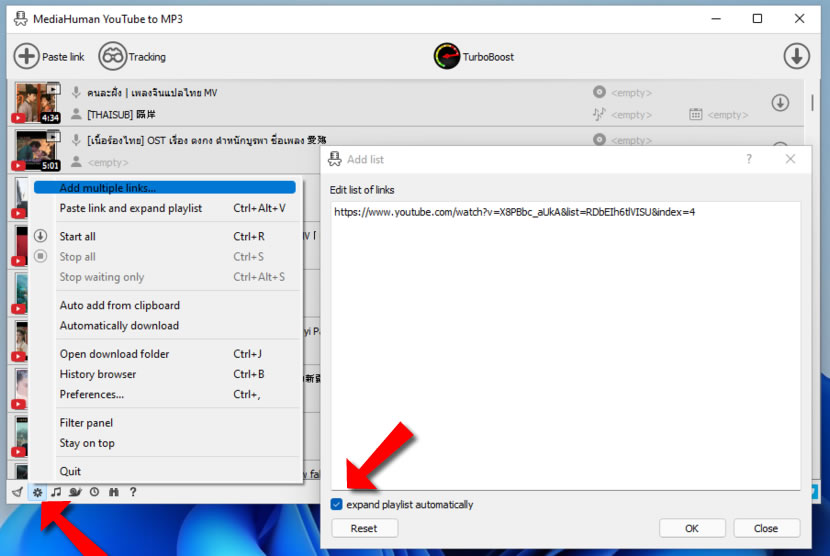Click the OST track title text

pyautogui.click(x=206, y=140)
